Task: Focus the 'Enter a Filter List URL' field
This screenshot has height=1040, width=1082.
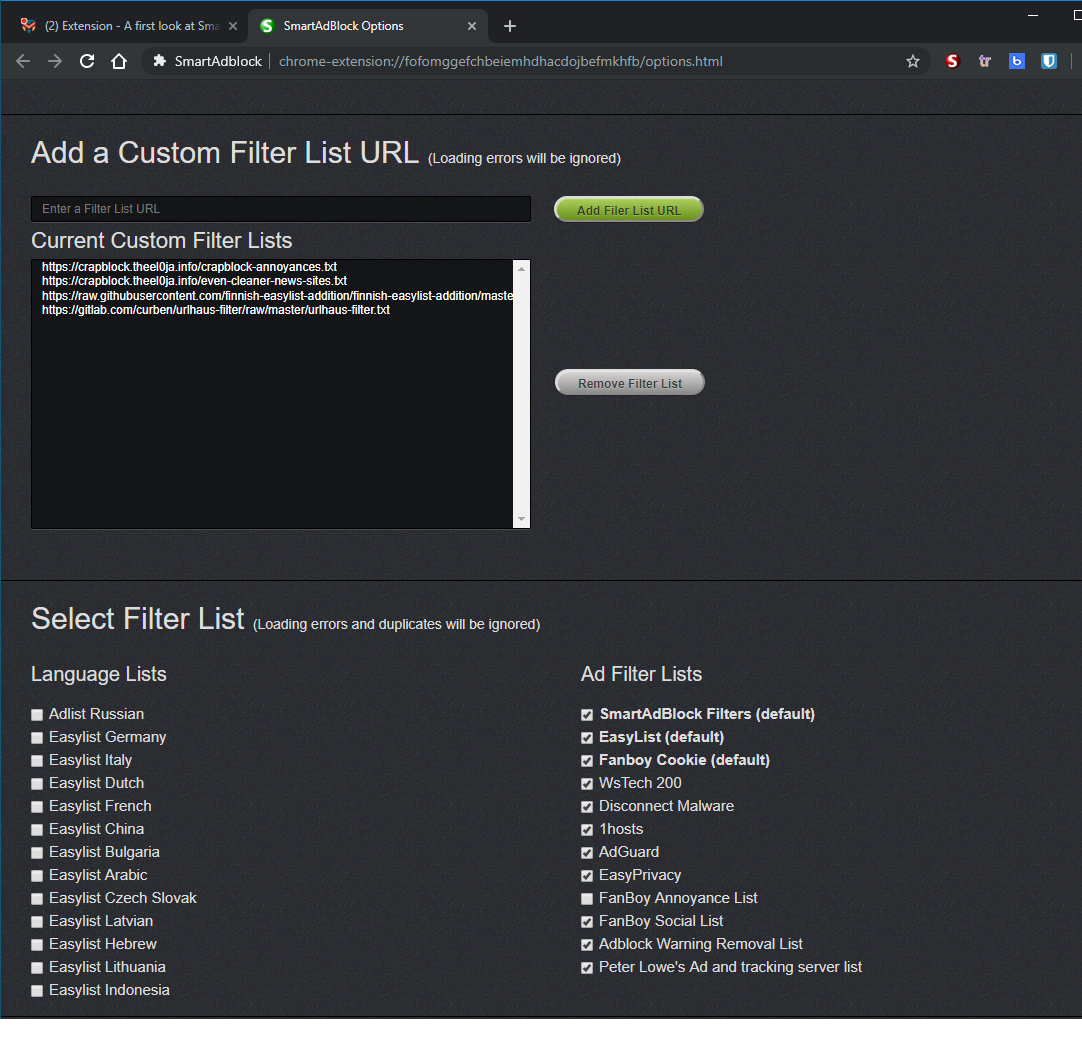Action: coord(281,209)
